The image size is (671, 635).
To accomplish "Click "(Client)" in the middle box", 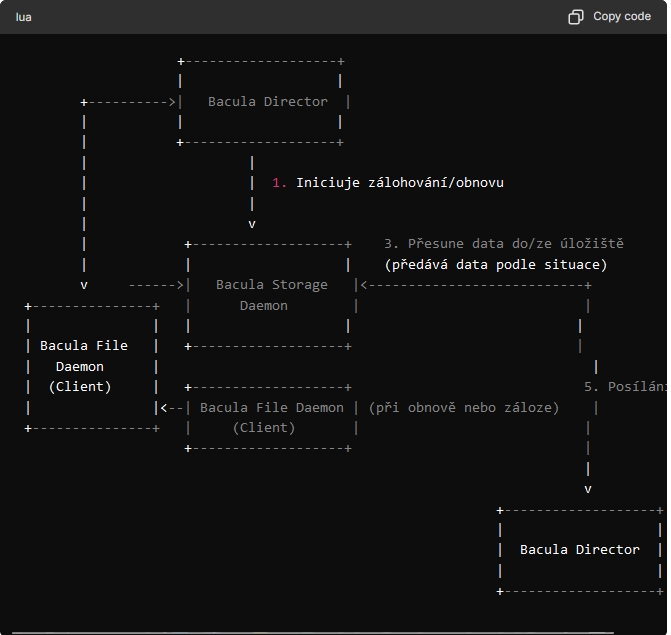I will point(263,428).
